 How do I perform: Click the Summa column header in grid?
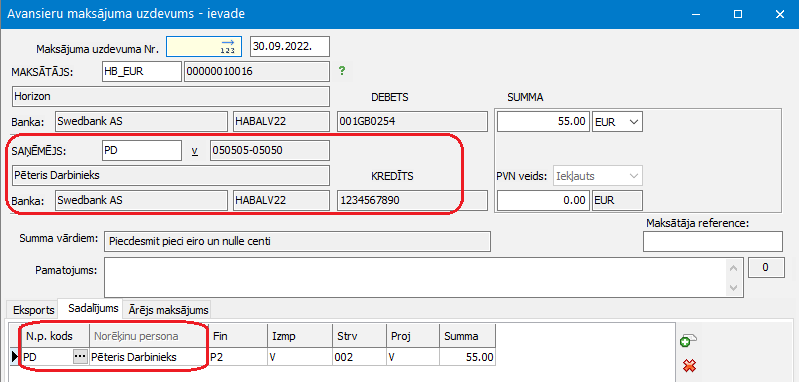tap(467, 336)
